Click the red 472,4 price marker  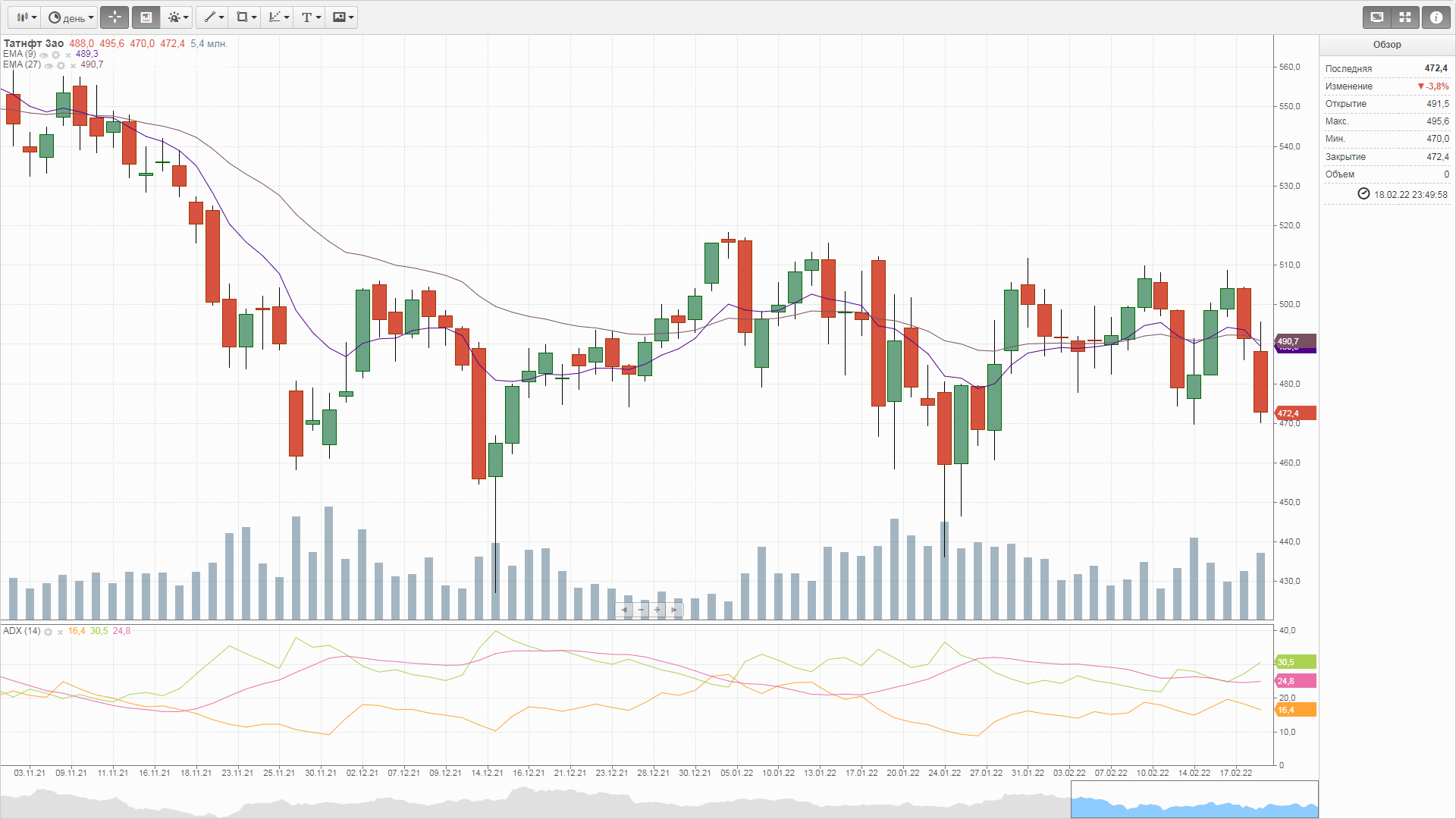tap(1295, 413)
